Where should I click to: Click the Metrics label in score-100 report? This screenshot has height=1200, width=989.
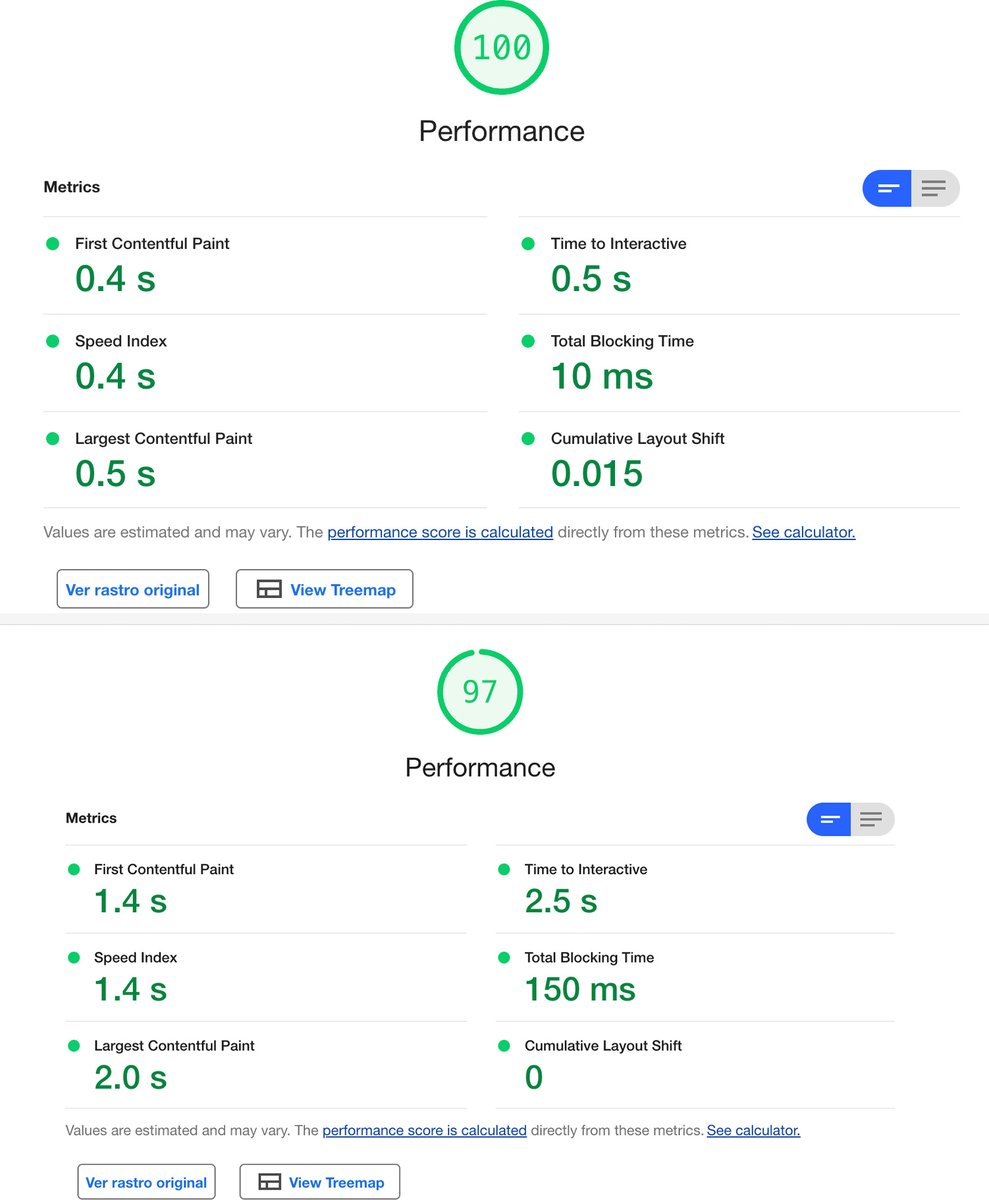pyautogui.click(x=72, y=187)
